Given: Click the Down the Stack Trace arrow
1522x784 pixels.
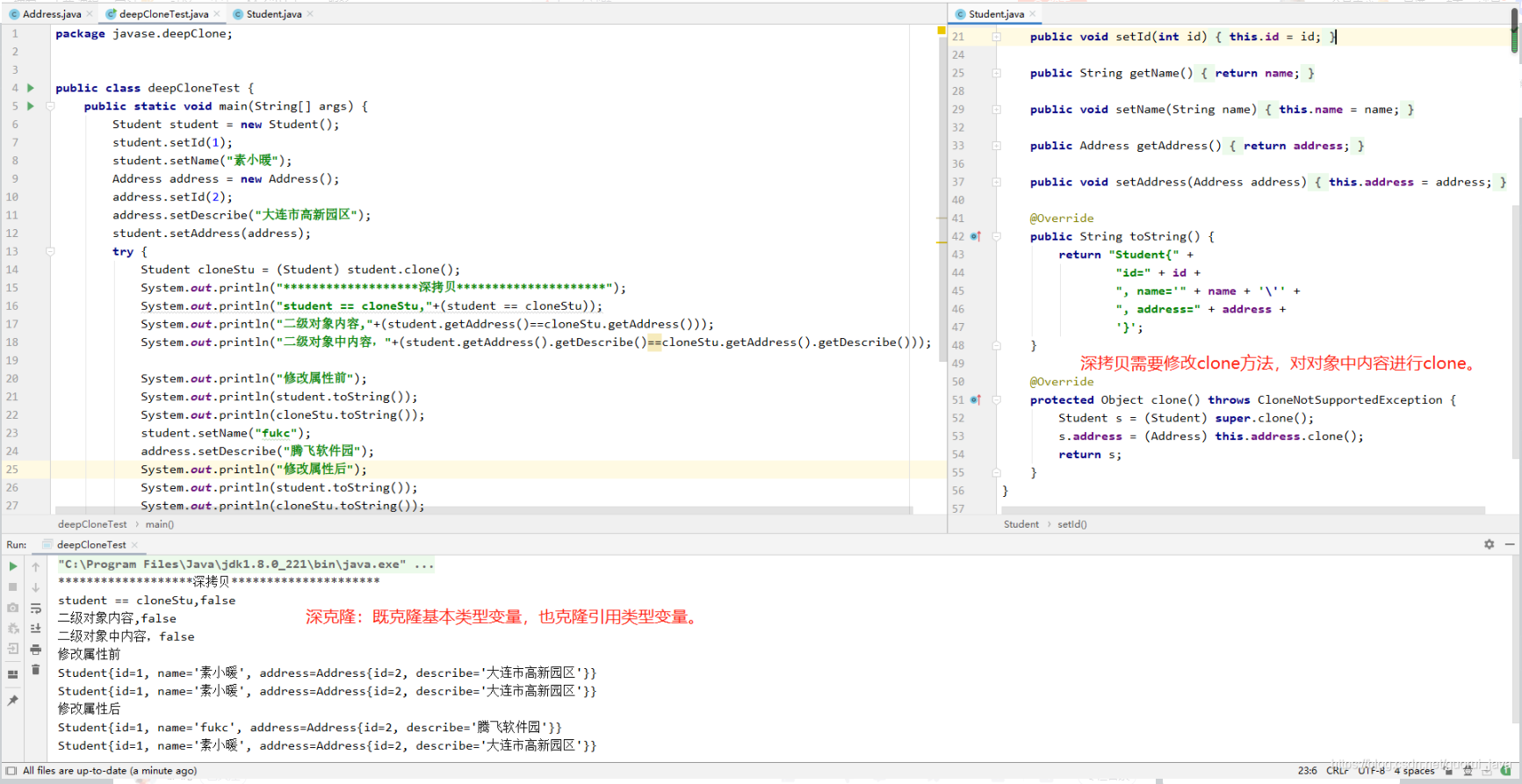Looking at the screenshot, I should [36, 587].
